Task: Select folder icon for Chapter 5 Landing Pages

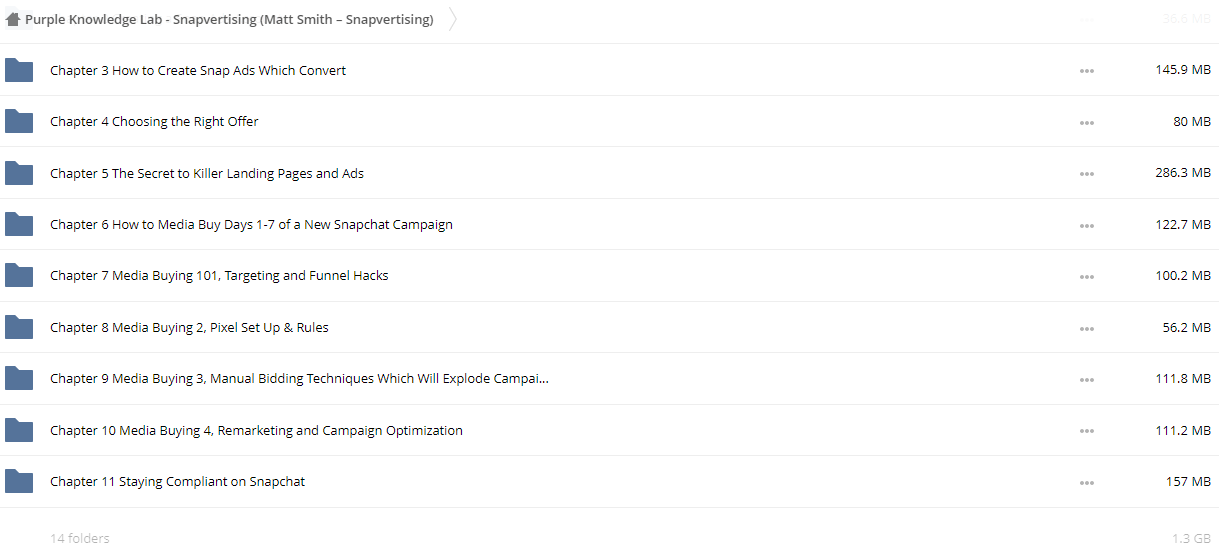Action: click(19, 173)
